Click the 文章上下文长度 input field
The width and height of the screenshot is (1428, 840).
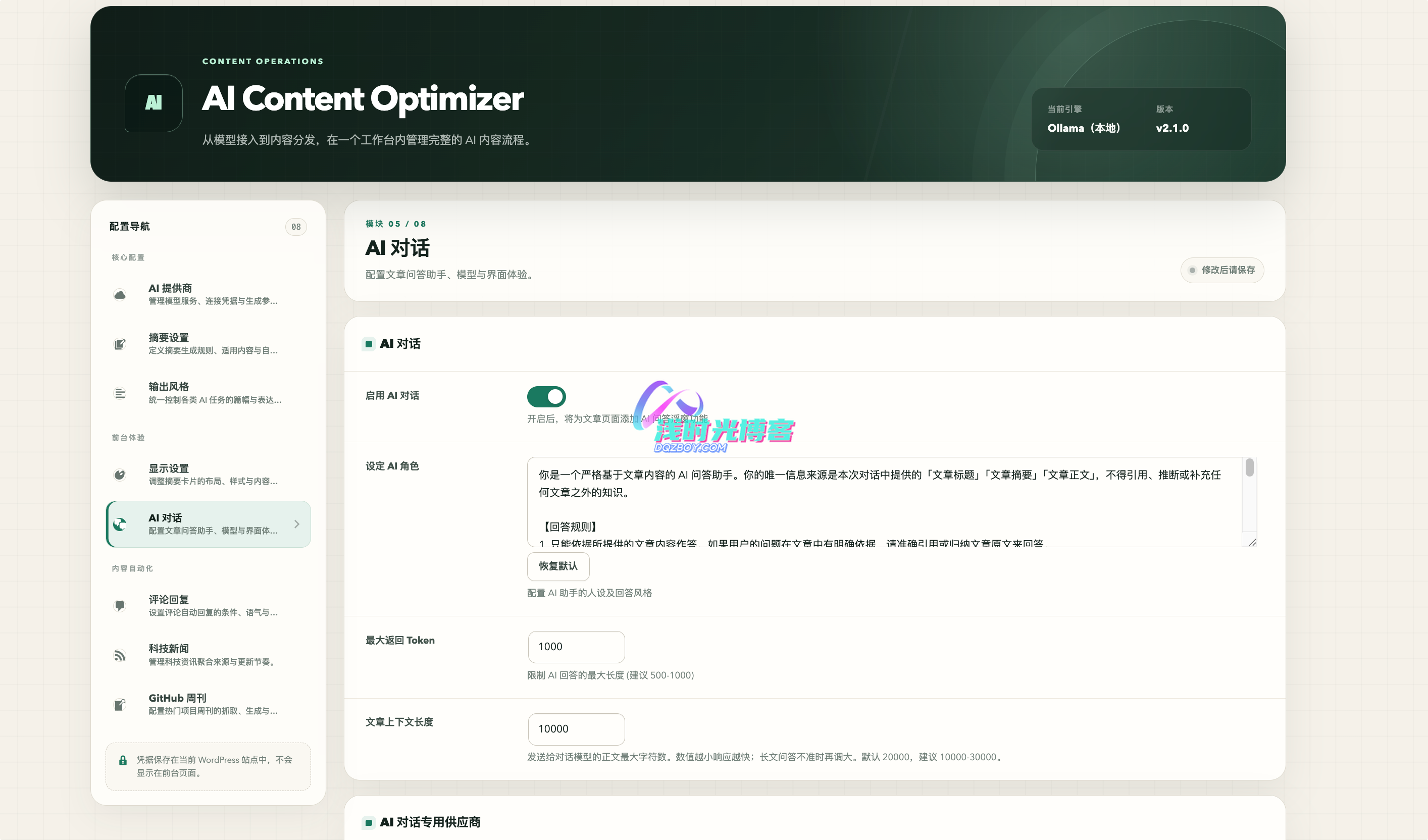[576, 729]
